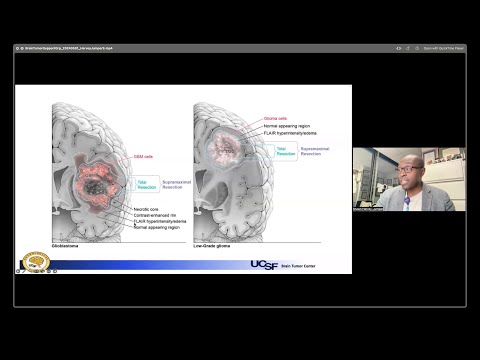The width and height of the screenshot is (480, 360).
Task: Close the video preview window
Action: pos(17,48)
